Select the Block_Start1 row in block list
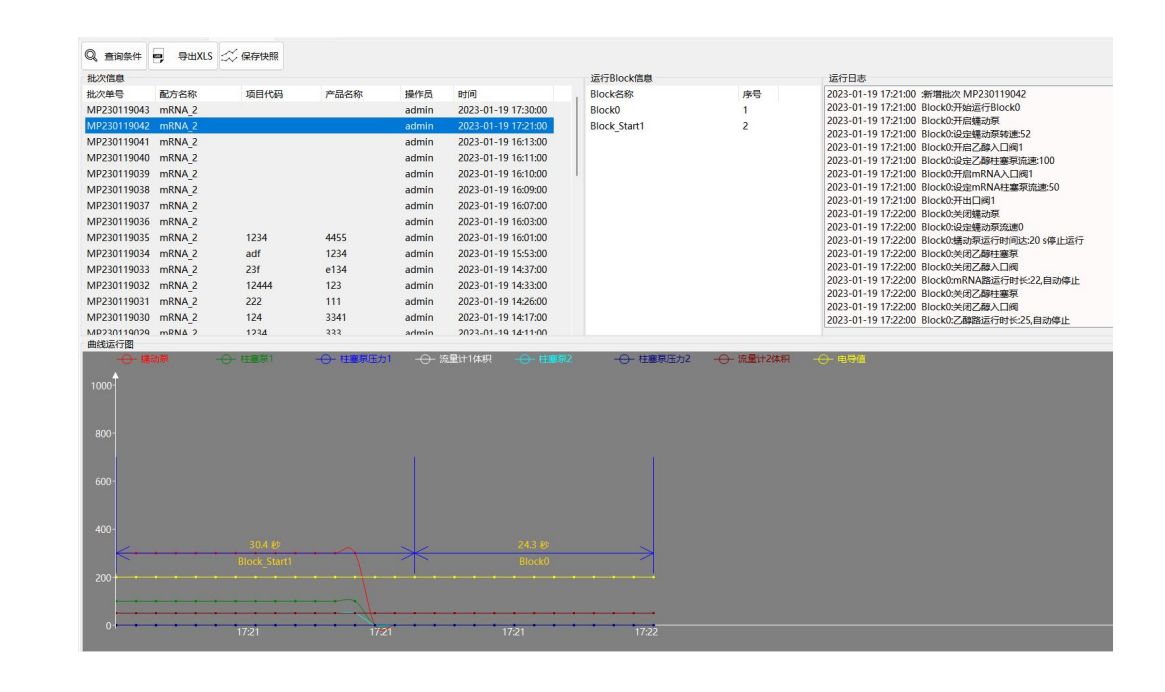Image resolution: width=1165 pixels, height=692 pixels. click(x=617, y=126)
